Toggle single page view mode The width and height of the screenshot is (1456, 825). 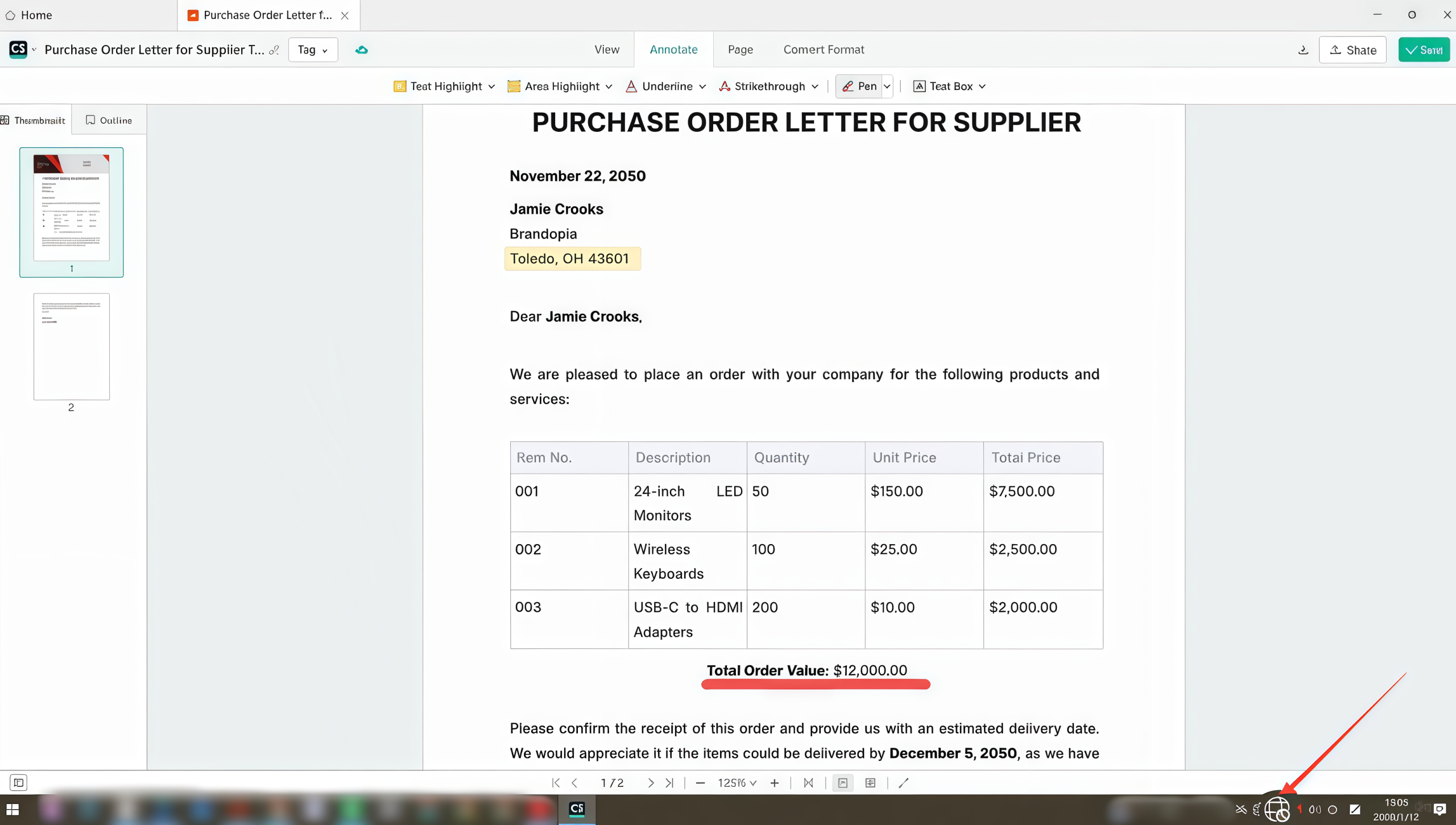click(x=843, y=783)
